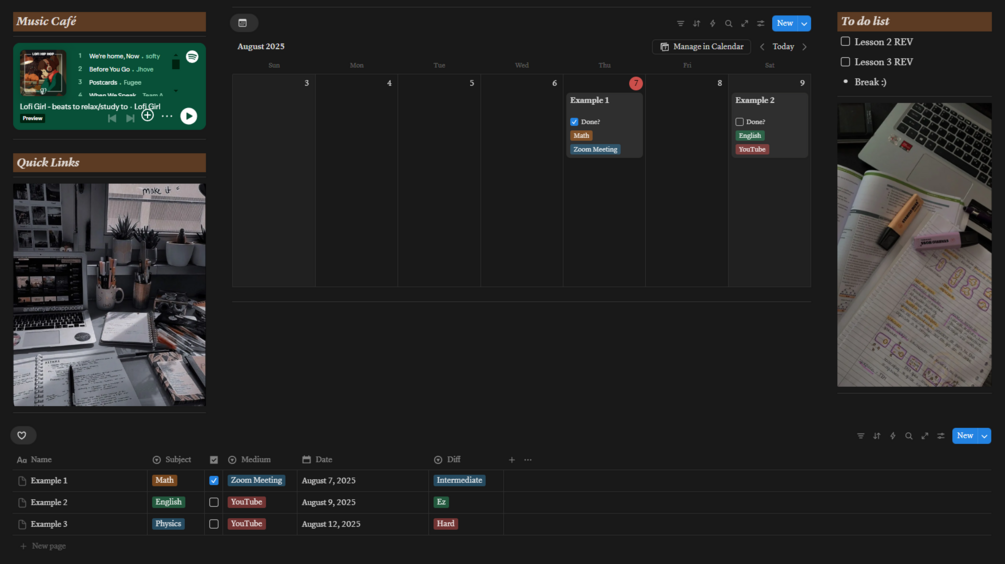
Task: Click English tag on Example 2 card
Action: pos(749,135)
